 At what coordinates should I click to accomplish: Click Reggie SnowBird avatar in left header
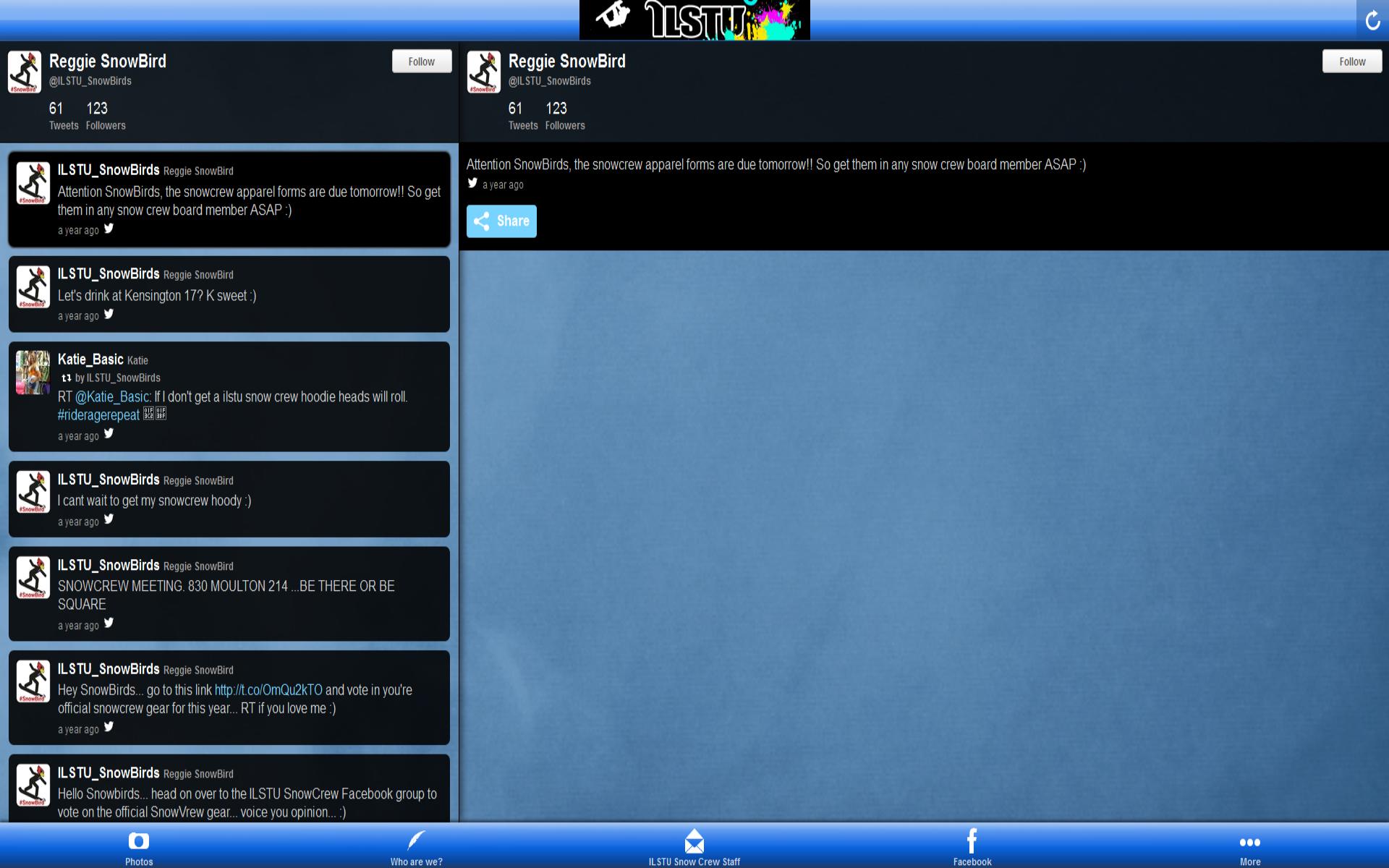24,72
